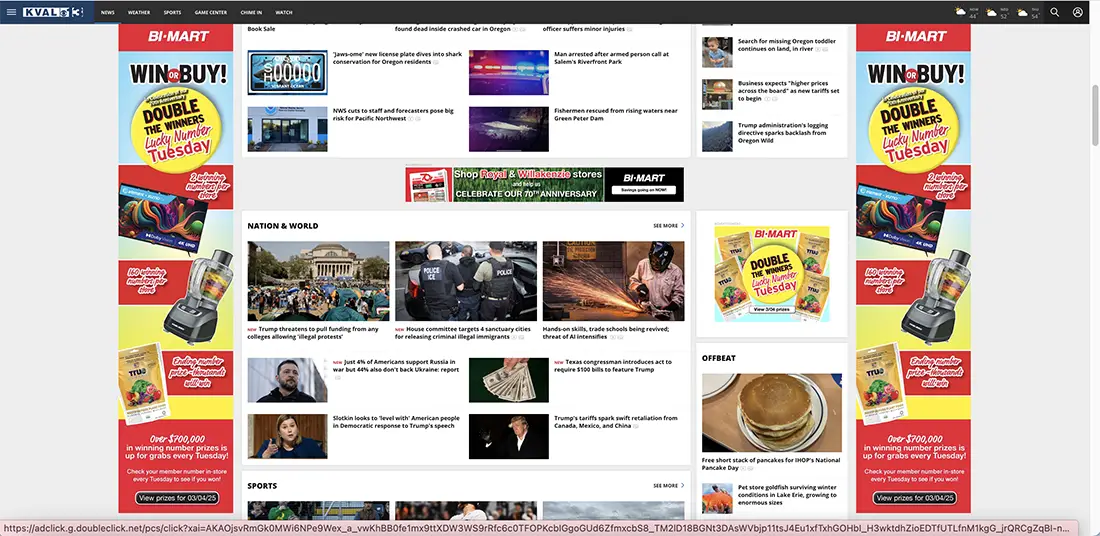The image size is (1100, 536).
Task: Click left ad View prizes for 03/04/25
Action: coord(177,498)
